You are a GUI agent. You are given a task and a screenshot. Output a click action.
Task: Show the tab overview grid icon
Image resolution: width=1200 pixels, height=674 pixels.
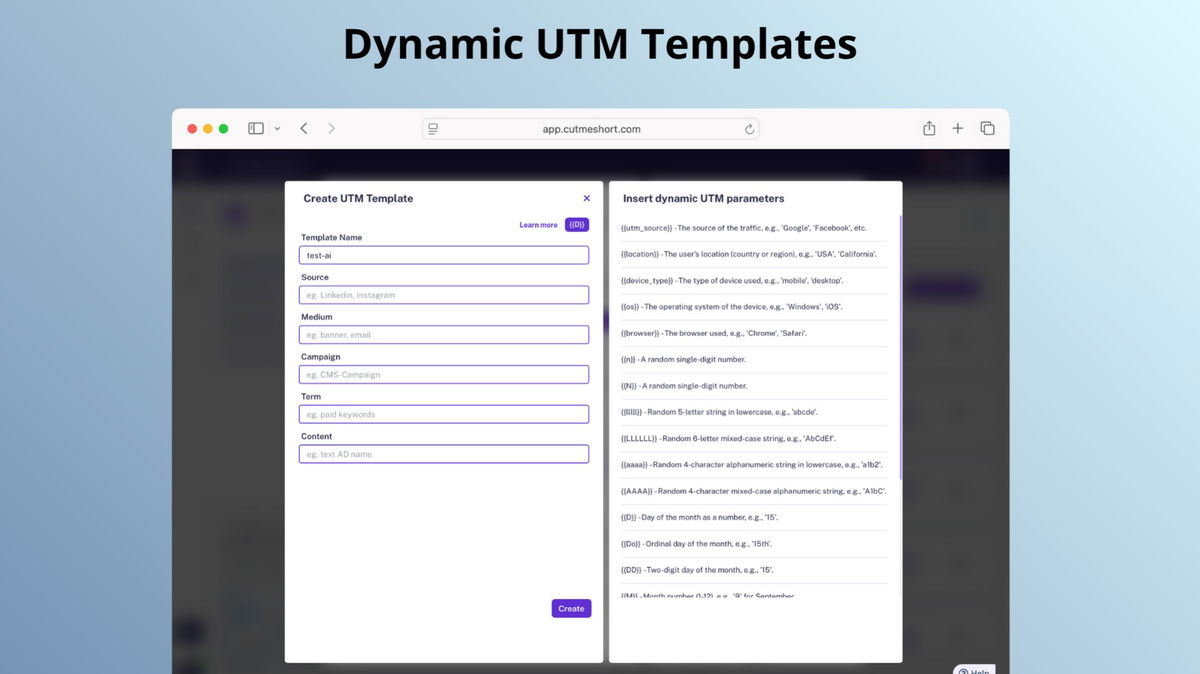click(x=987, y=128)
